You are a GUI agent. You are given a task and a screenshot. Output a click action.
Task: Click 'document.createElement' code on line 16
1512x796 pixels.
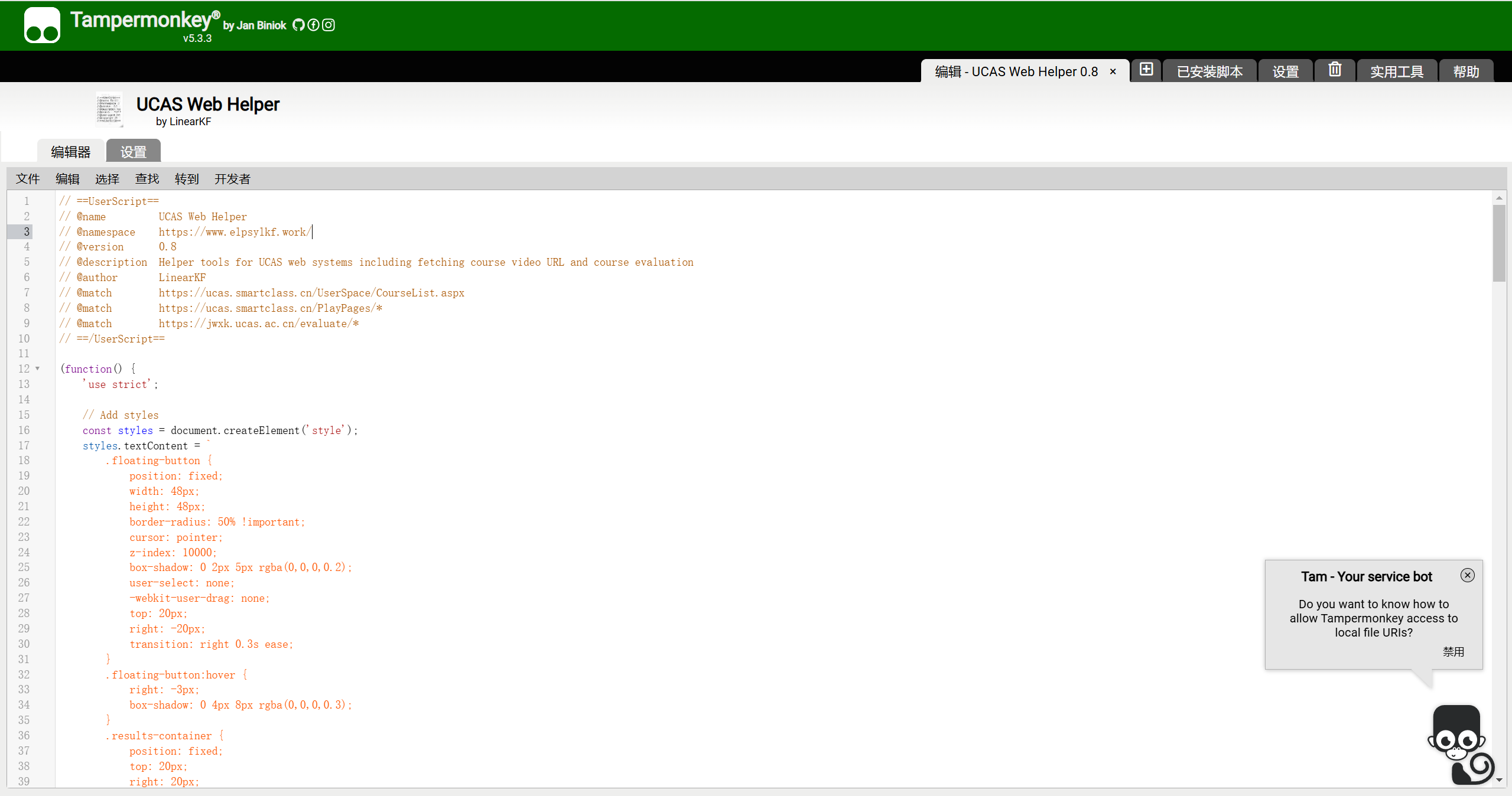click(x=235, y=430)
